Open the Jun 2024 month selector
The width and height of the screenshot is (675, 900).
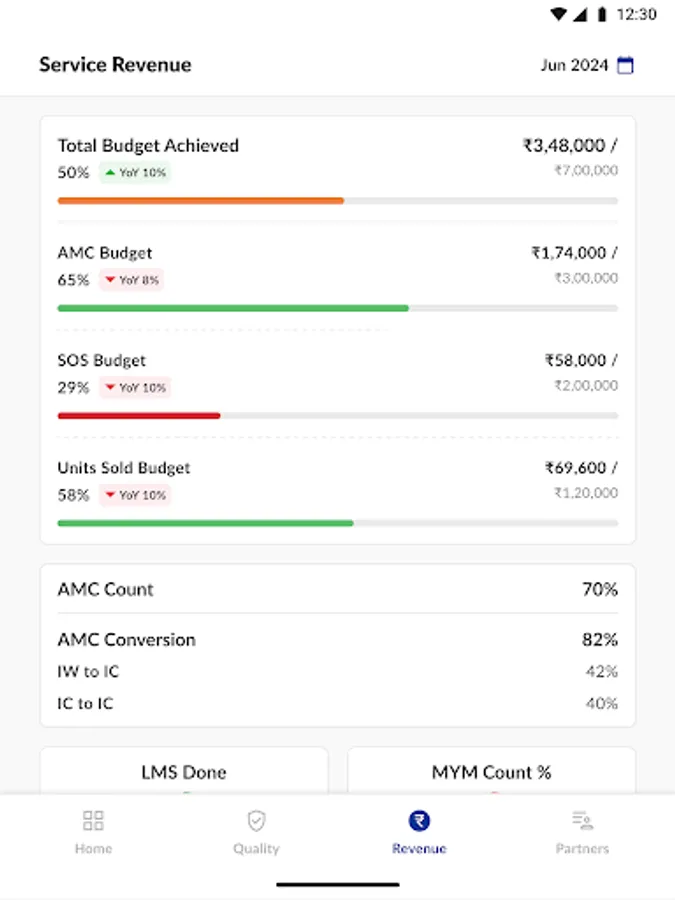click(574, 66)
